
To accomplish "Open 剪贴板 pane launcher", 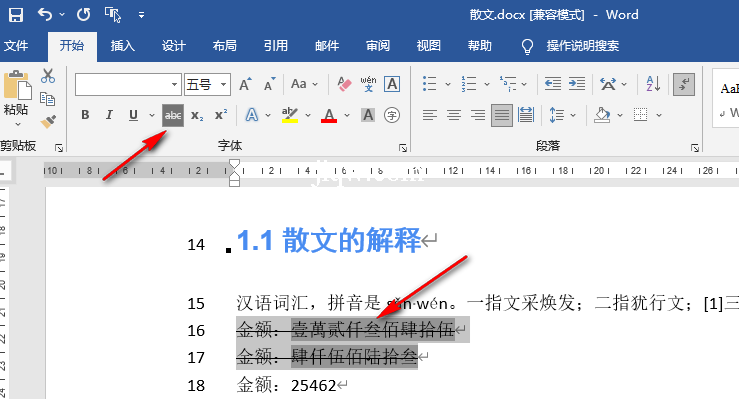I will coord(59,148).
